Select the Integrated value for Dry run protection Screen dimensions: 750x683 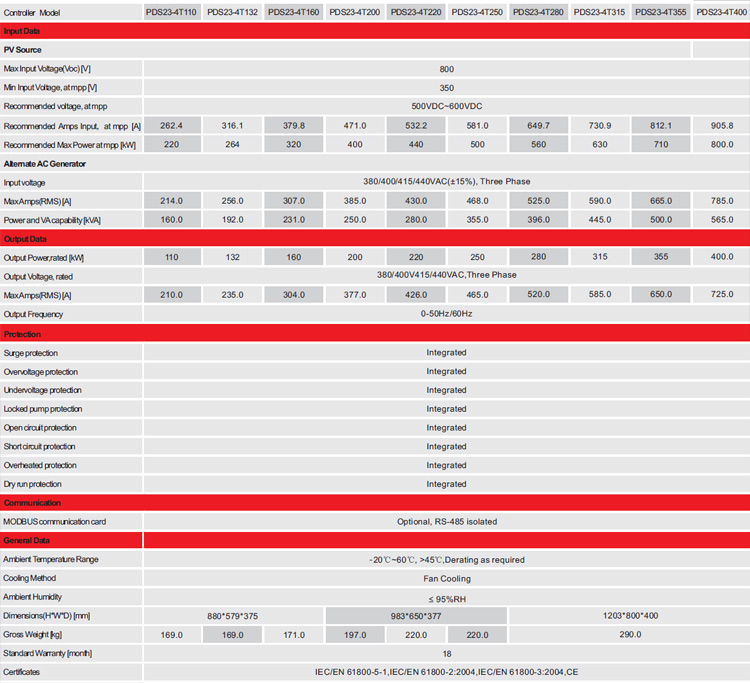tap(446, 484)
